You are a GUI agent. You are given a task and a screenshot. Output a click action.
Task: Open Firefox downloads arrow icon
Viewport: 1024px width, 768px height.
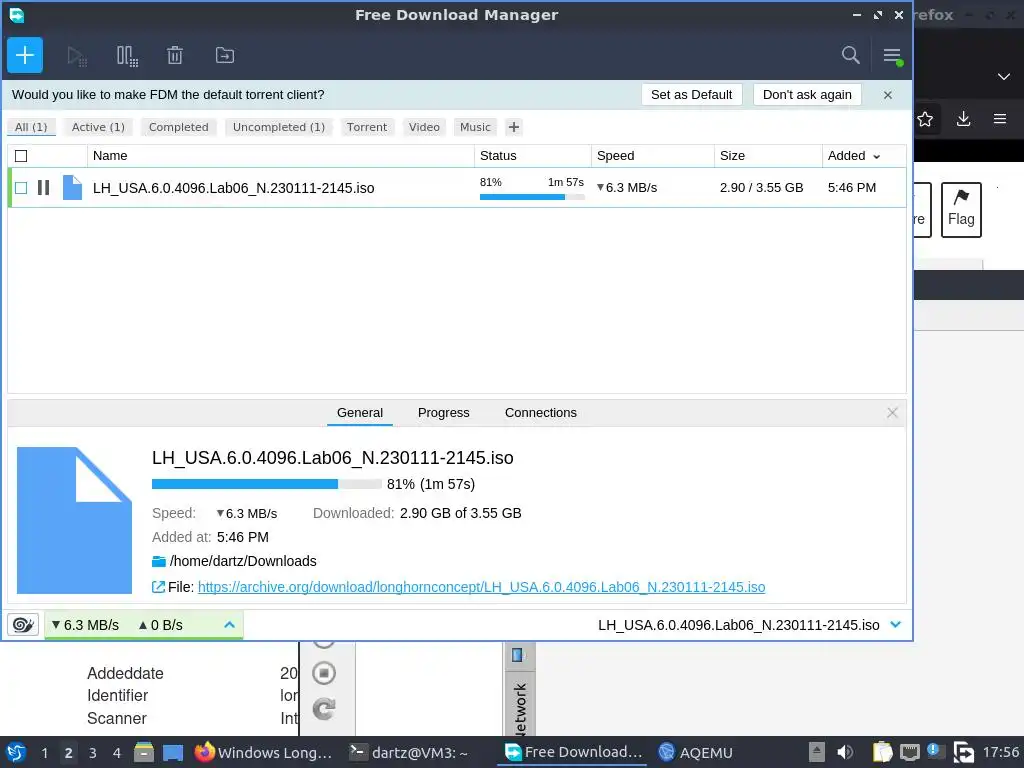point(963,119)
